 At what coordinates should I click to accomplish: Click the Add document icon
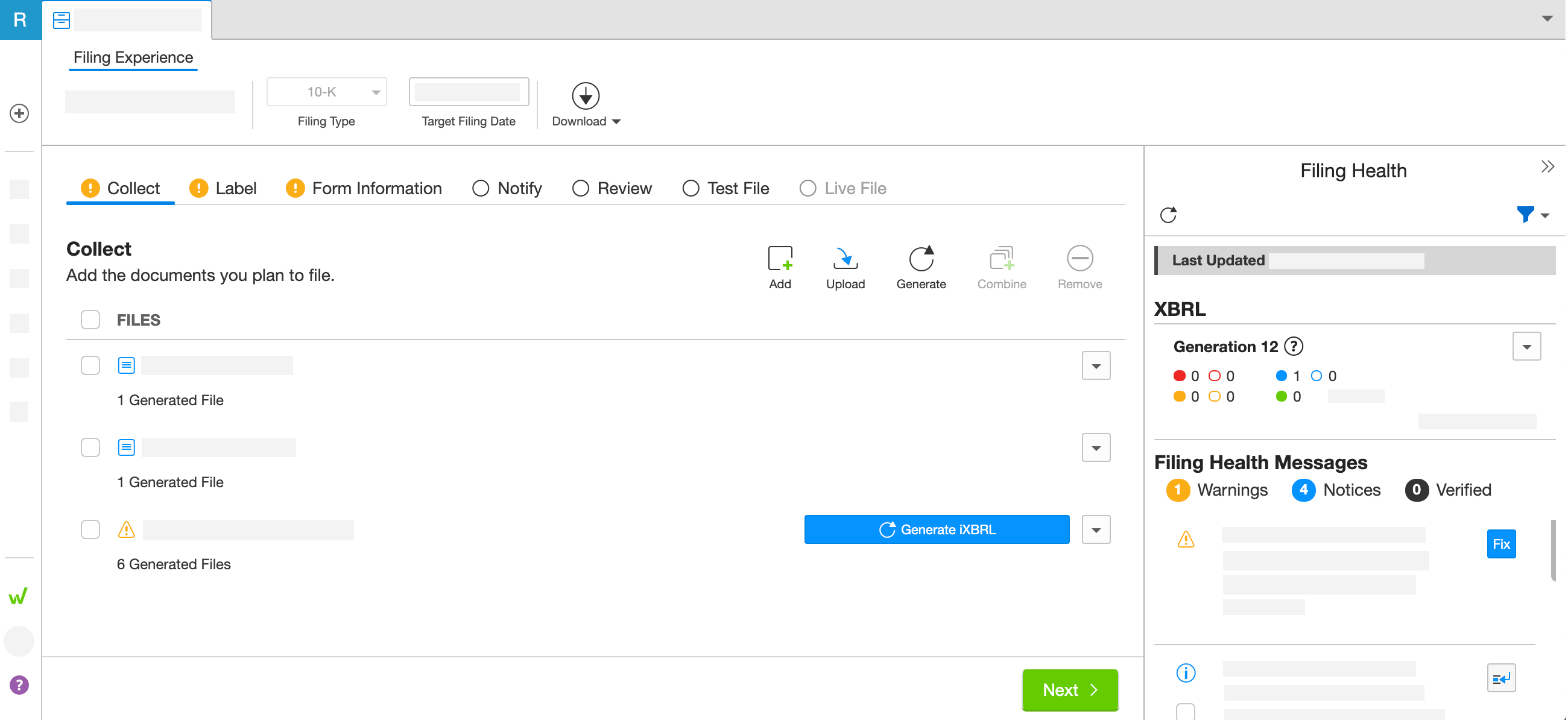point(780,259)
